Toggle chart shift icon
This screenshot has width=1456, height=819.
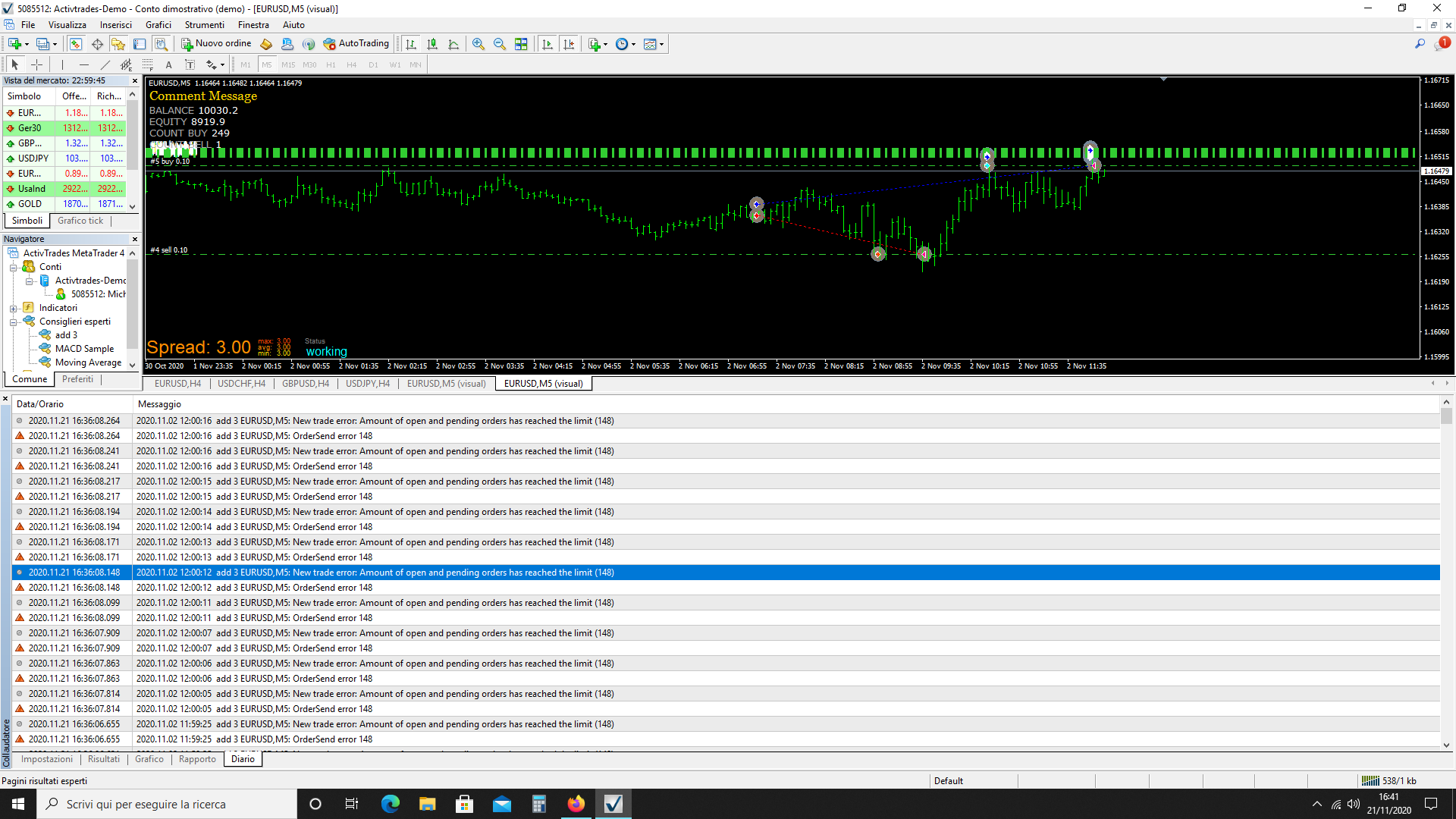pos(569,44)
